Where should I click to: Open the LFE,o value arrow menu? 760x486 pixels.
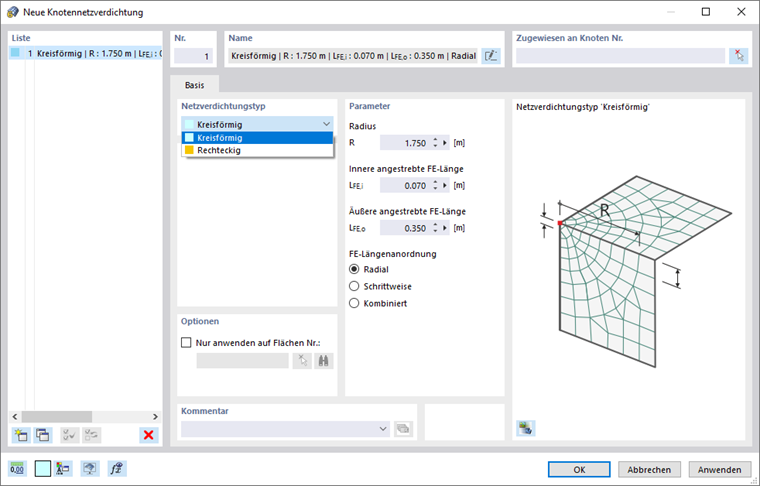pos(445,228)
